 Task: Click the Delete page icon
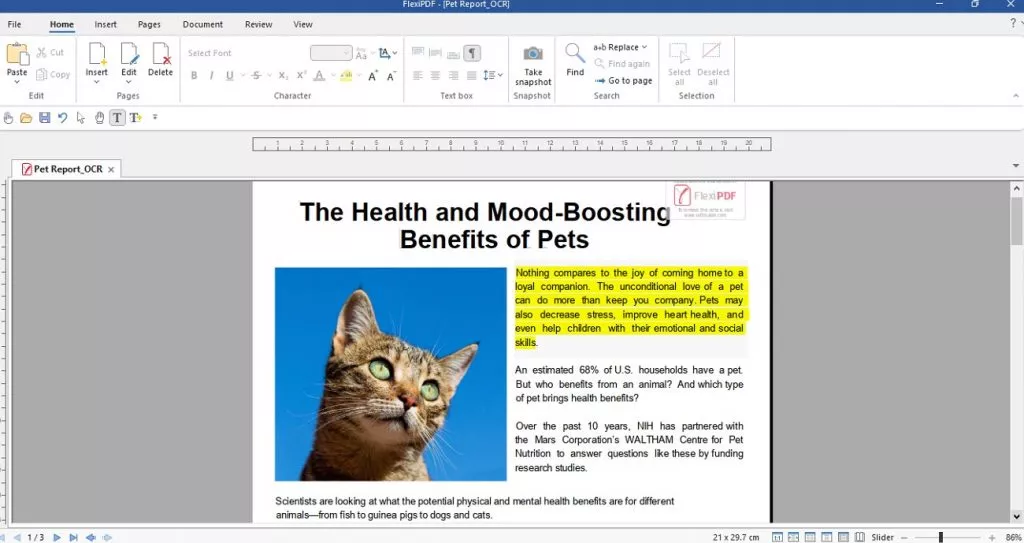point(161,54)
